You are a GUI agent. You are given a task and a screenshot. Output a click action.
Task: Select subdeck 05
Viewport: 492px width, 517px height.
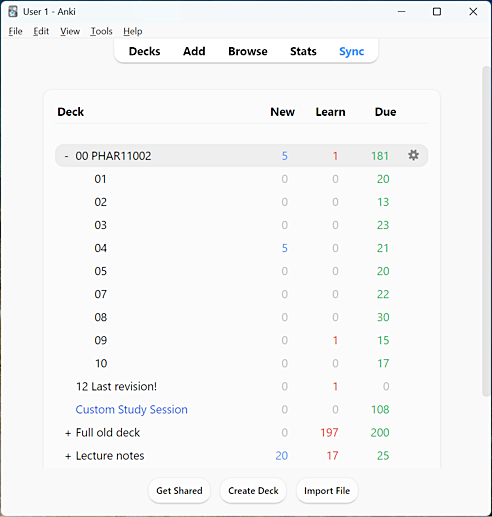point(100,271)
